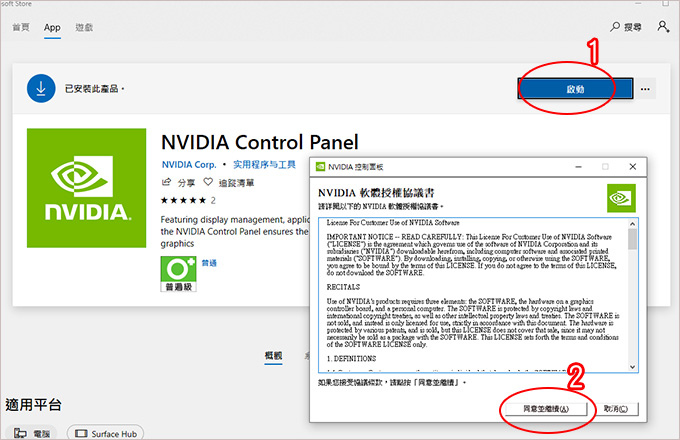Click the 電腦 platform chip
Screen dimensions: 680x440
click(32, 433)
